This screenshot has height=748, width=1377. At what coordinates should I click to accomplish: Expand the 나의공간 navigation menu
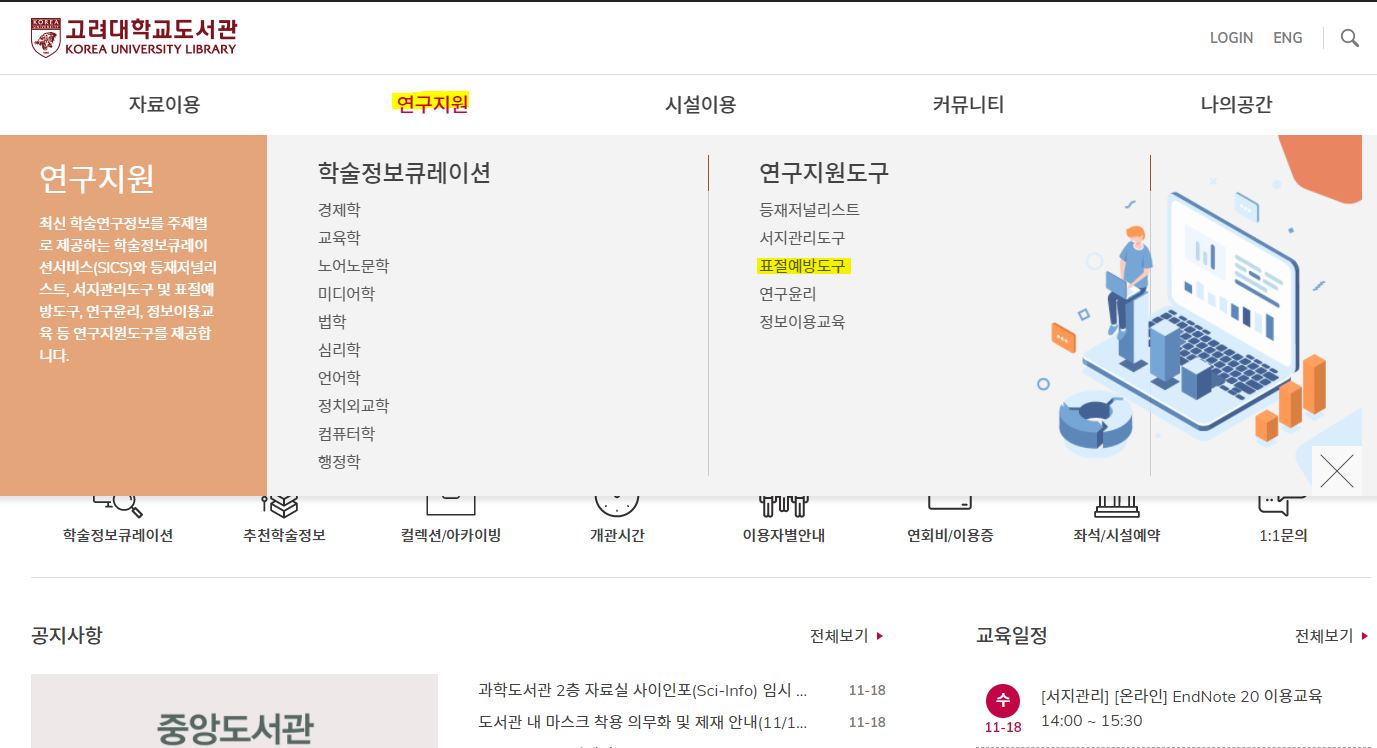tap(1236, 104)
